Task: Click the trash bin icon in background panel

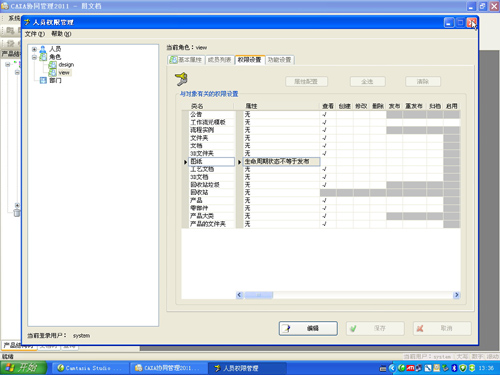Action: point(17,212)
